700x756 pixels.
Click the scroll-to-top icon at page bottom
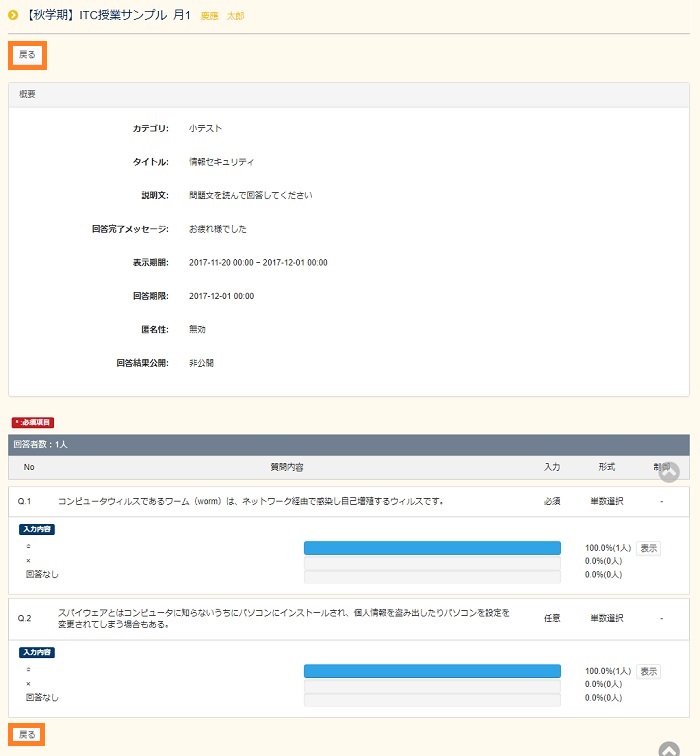point(669,749)
